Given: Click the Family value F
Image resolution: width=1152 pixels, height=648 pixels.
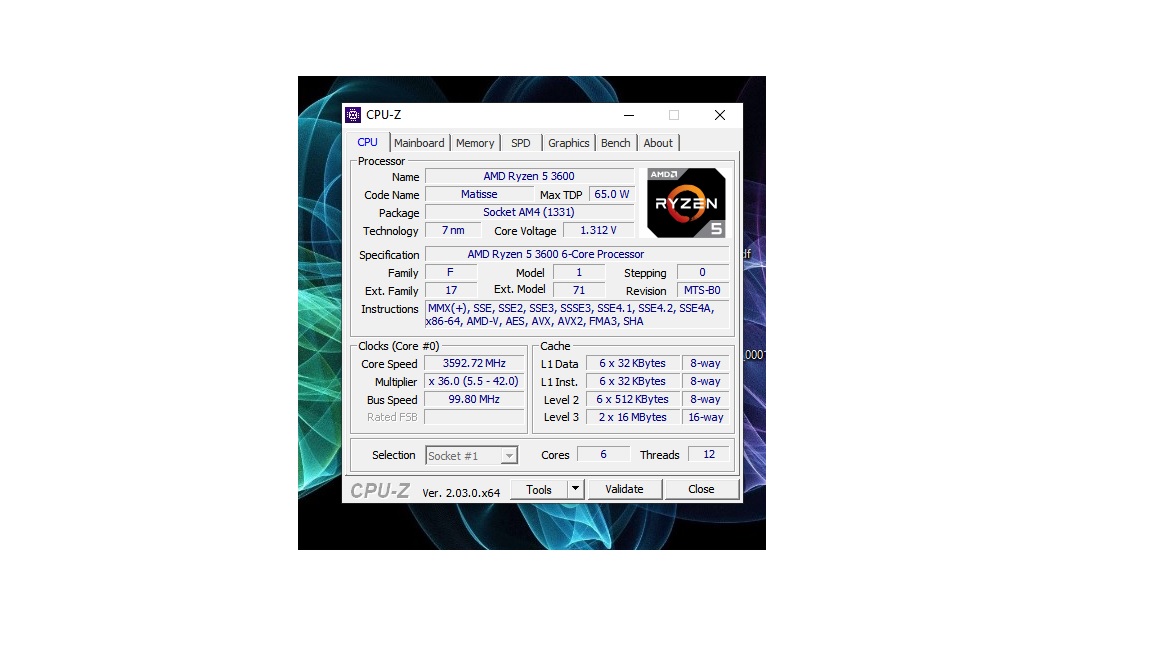Looking at the screenshot, I should click(450, 273).
